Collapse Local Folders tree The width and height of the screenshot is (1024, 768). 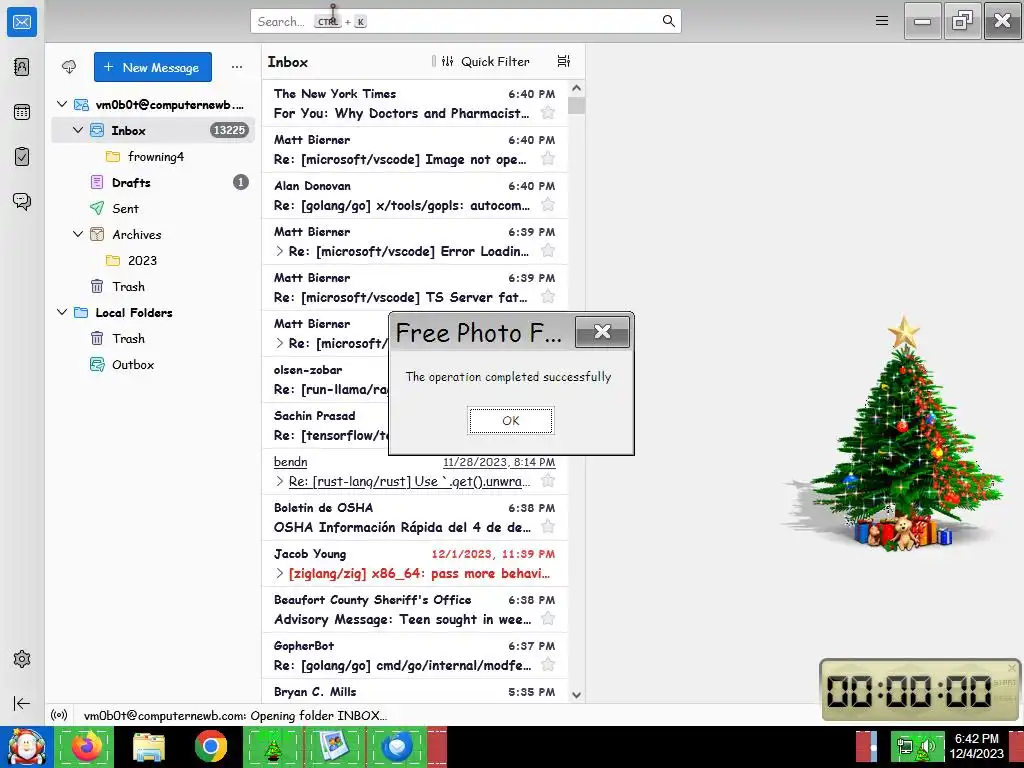point(62,312)
